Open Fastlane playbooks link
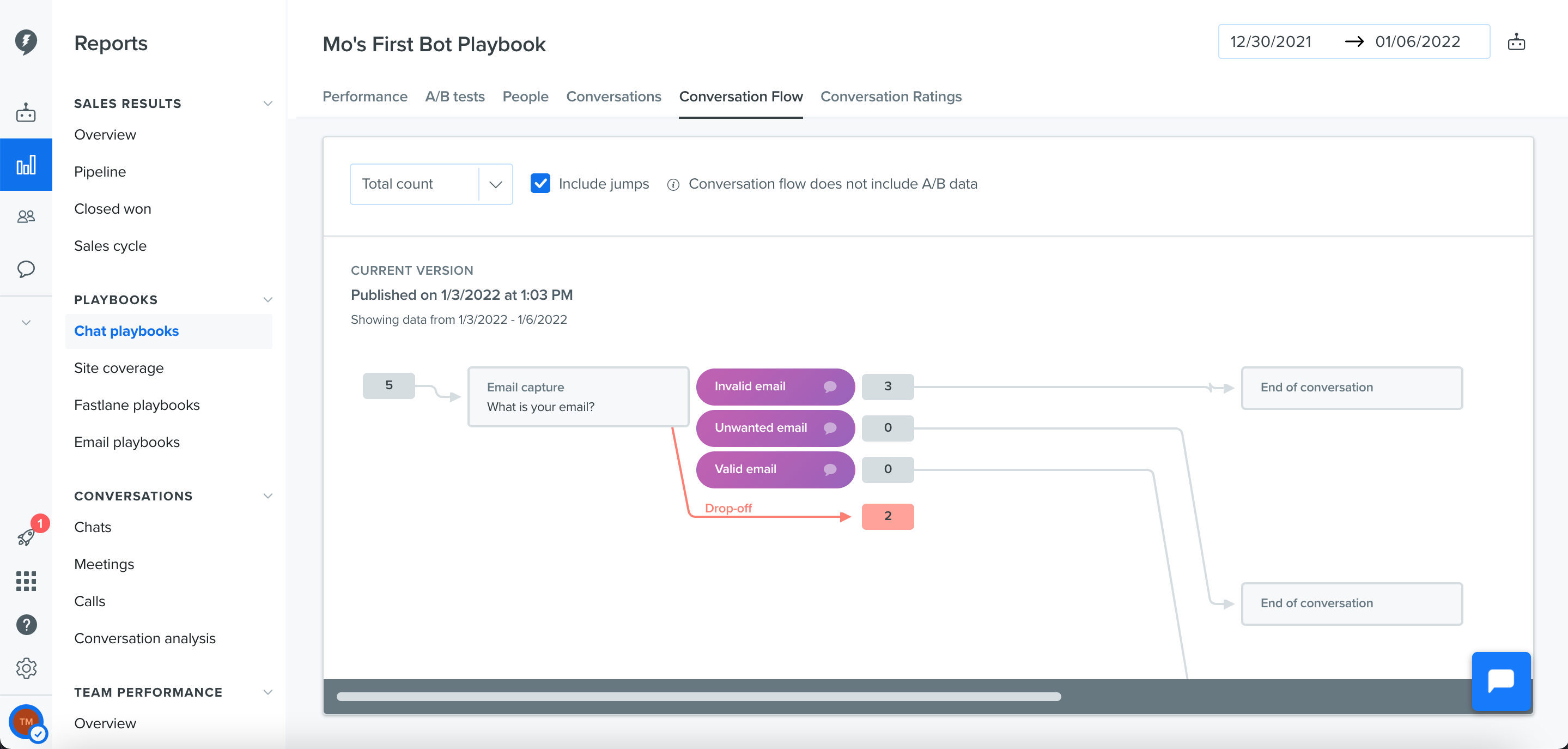 pyautogui.click(x=137, y=405)
